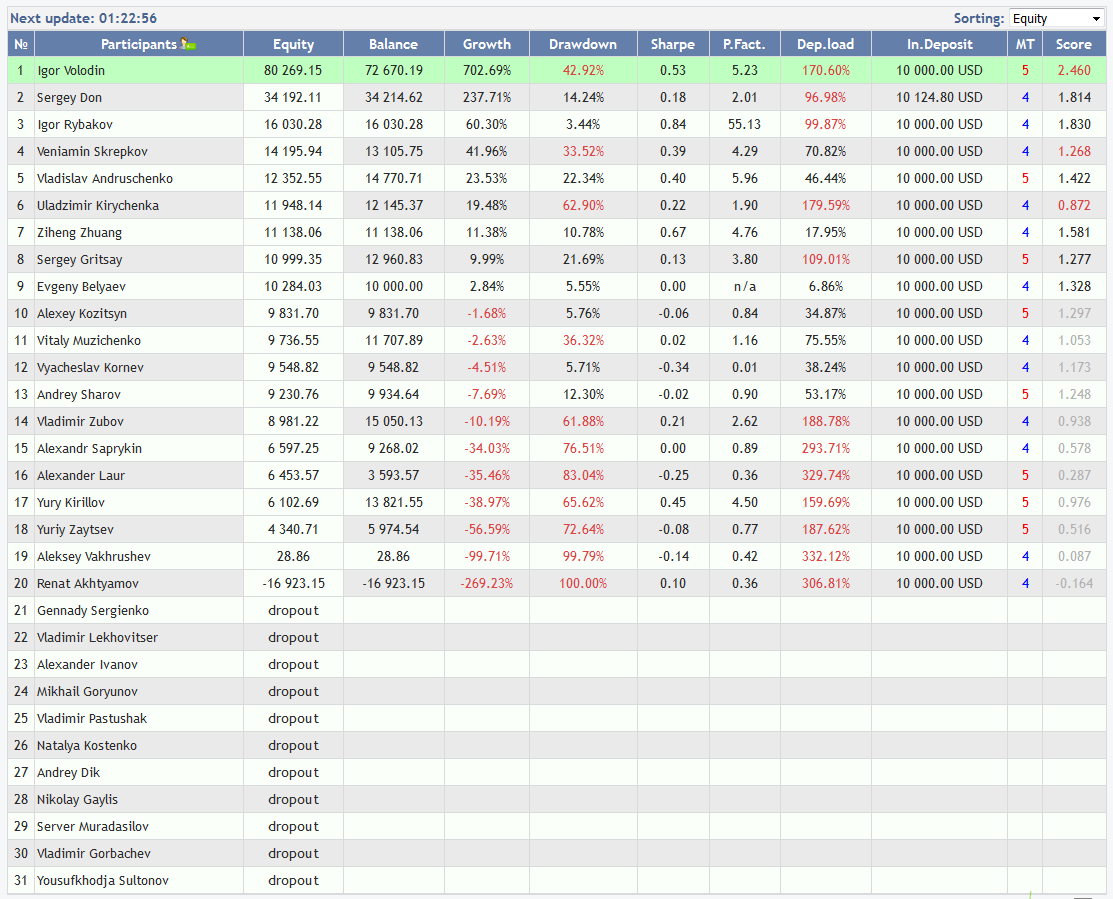Viewport: 1113px width, 899px height.
Task: Click the Participants column header
Action: 139,44
